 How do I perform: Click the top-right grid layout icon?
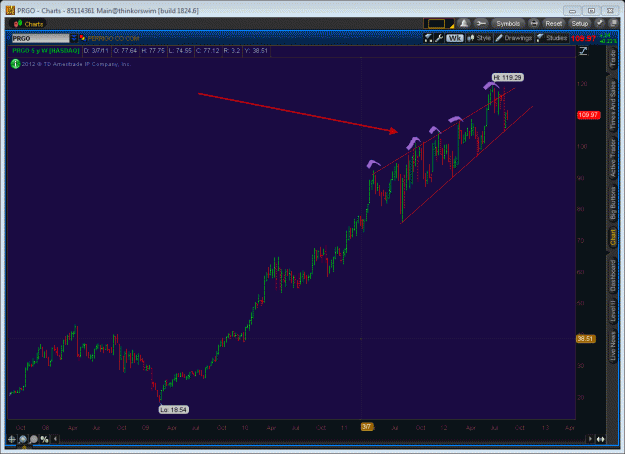[612, 24]
